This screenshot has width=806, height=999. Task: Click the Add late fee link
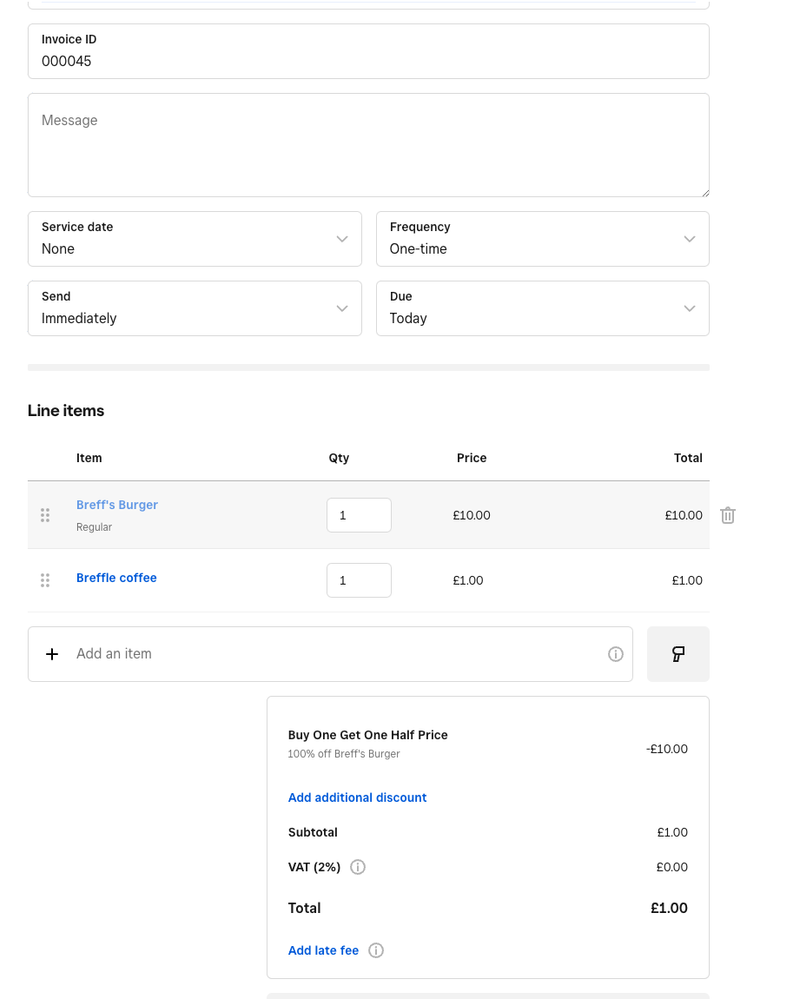323,950
